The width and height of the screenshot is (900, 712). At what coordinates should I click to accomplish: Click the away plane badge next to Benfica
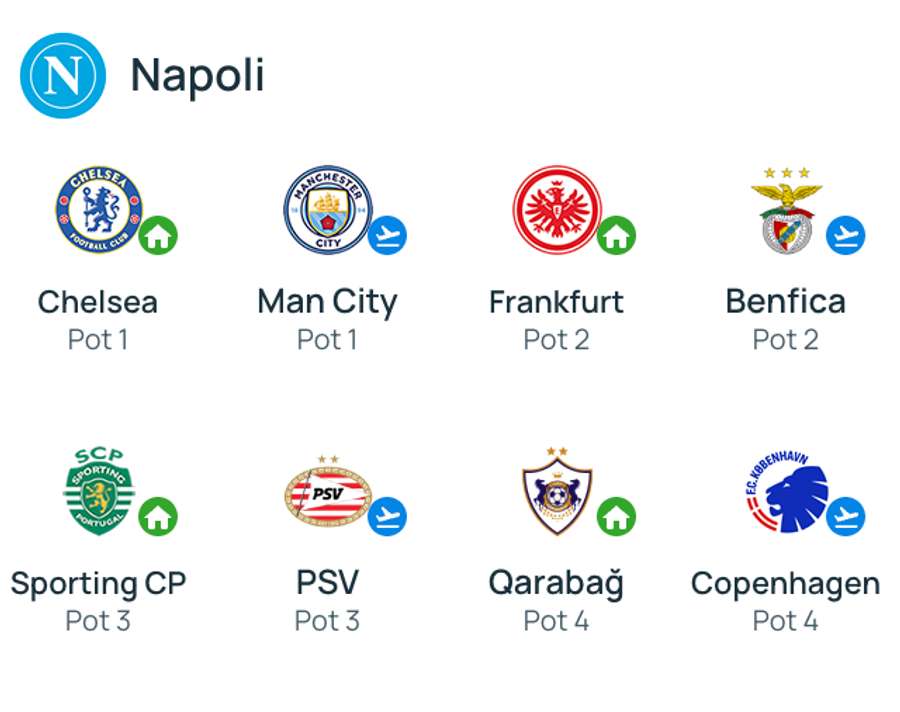pos(845,235)
